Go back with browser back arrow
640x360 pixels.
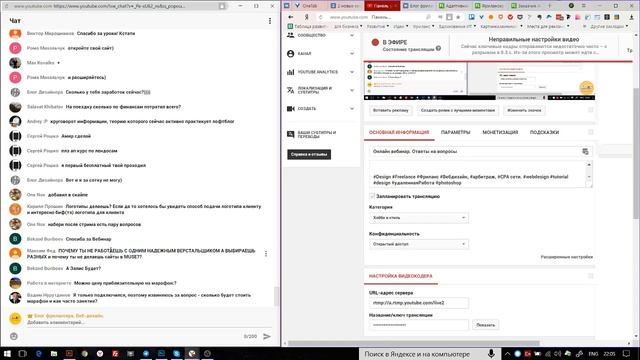click(x=291, y=17)
